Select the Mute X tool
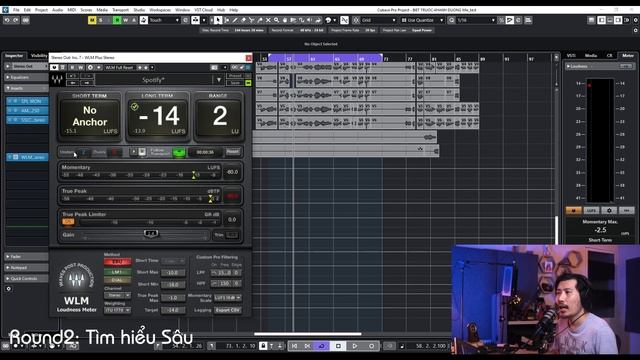Screen dimensions: 640x360 coord(268,20)
